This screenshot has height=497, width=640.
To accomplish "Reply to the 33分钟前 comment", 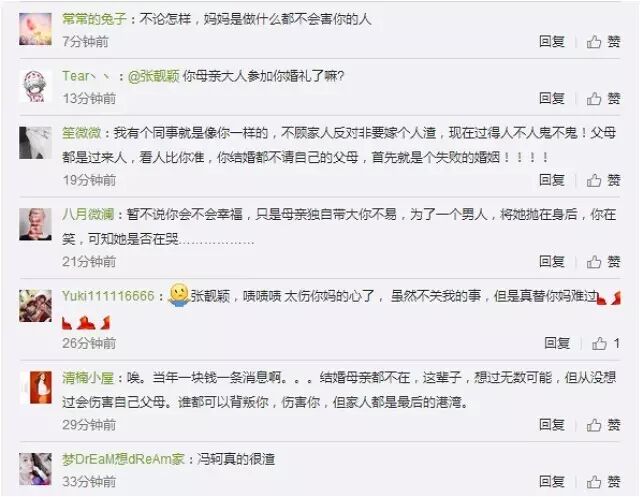I will click(x=552, y=482).
